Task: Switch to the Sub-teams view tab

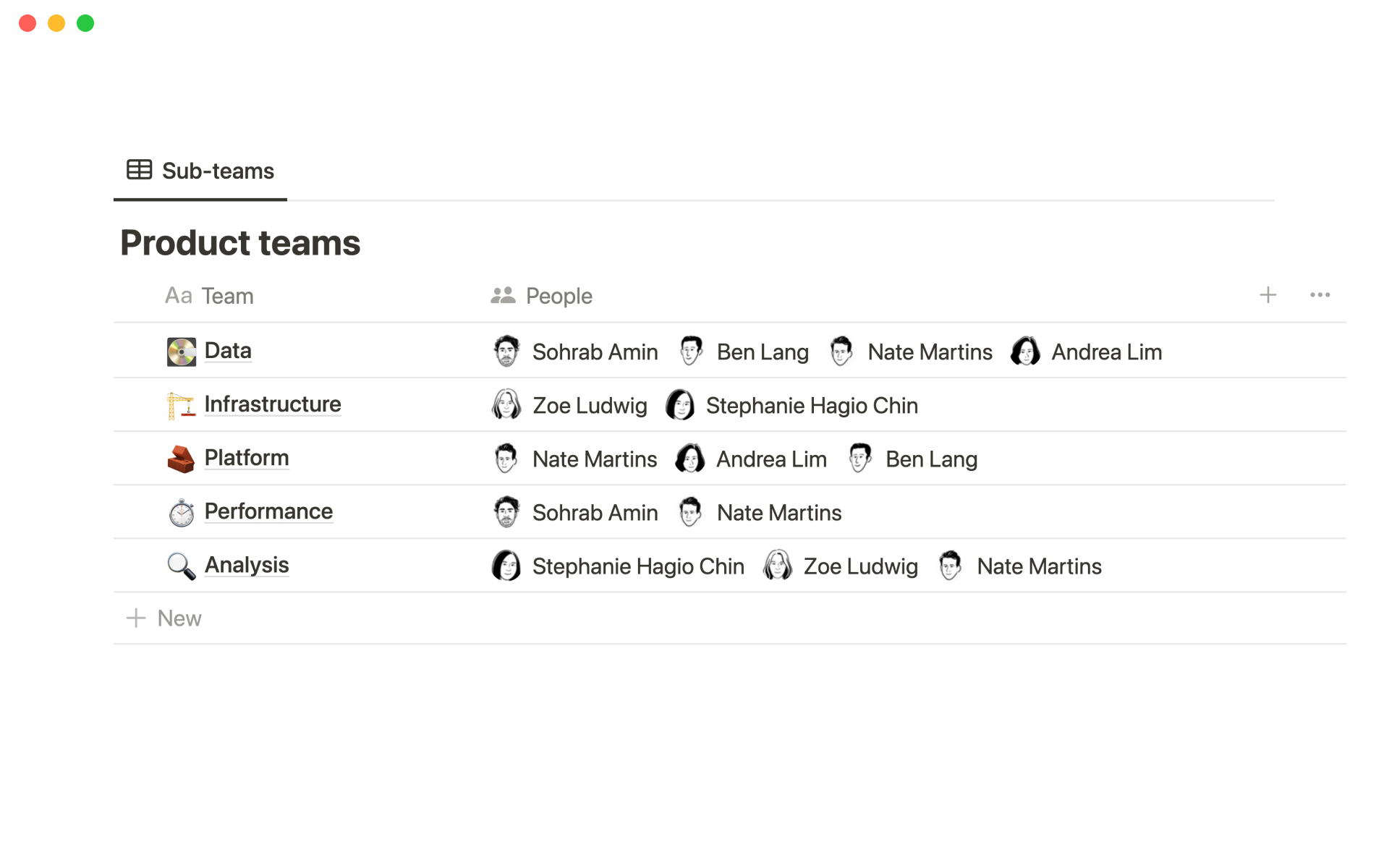Action: point(201,171)
